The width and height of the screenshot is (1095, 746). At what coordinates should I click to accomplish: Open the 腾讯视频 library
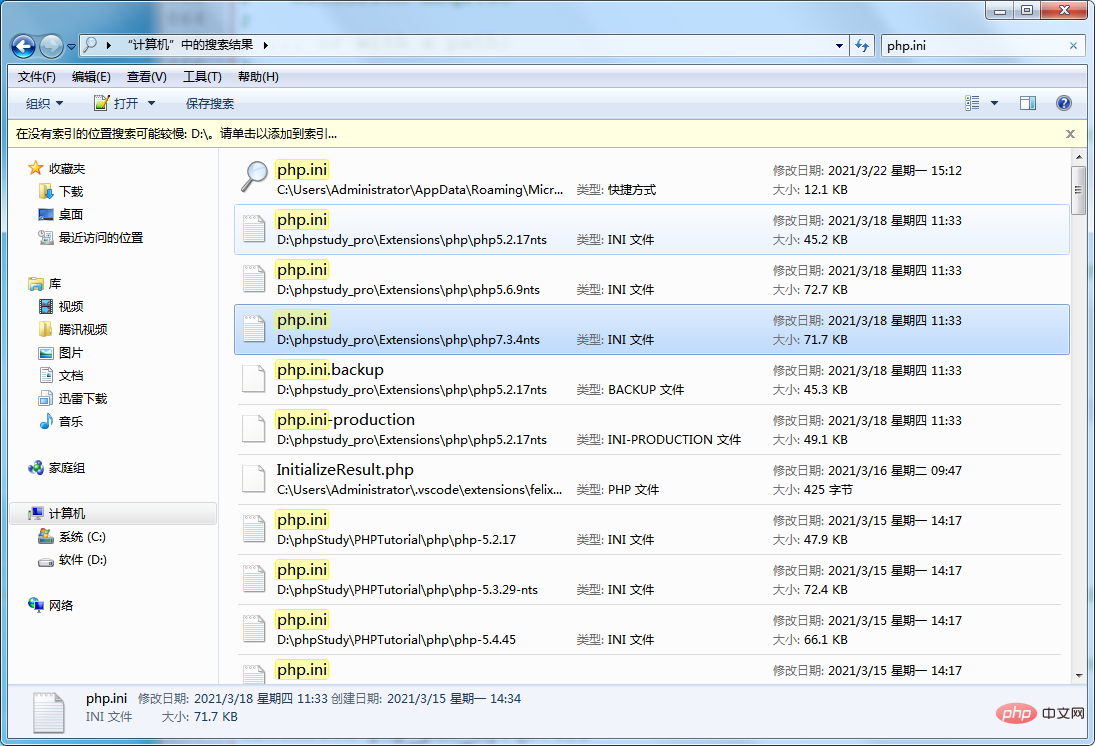(x=73, y=330)
